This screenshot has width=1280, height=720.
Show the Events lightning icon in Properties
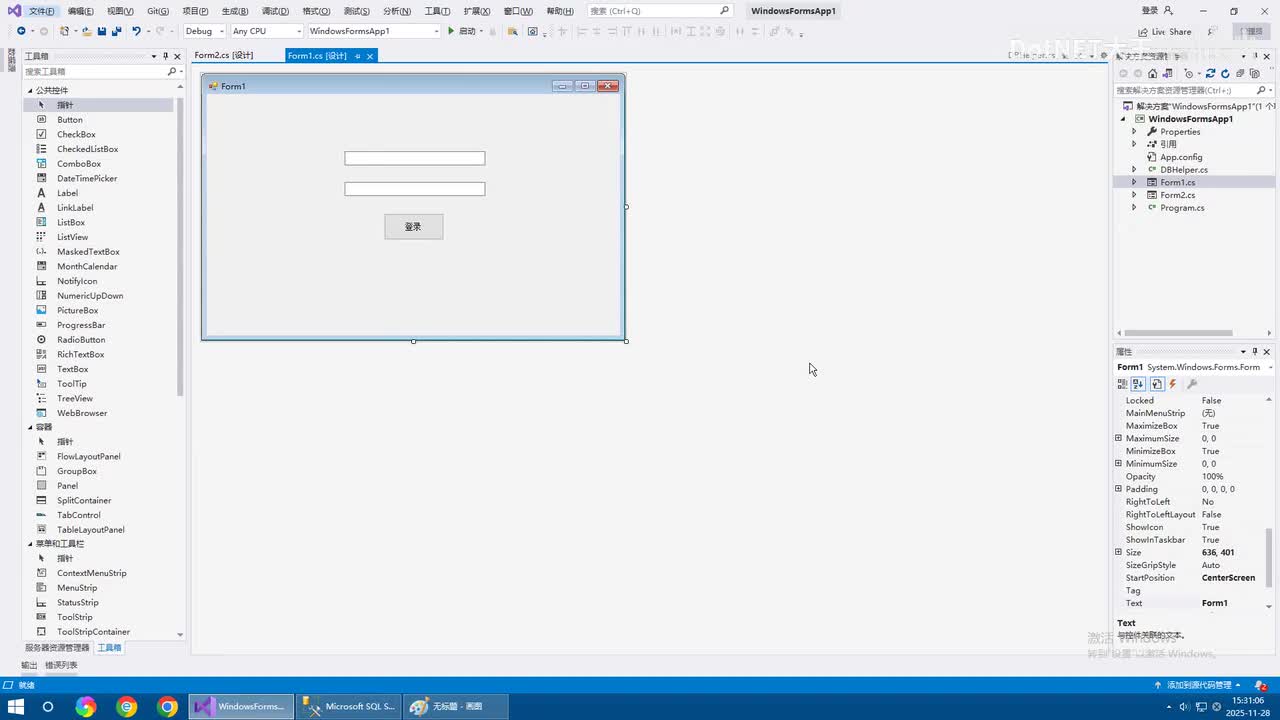[1173, 384]
